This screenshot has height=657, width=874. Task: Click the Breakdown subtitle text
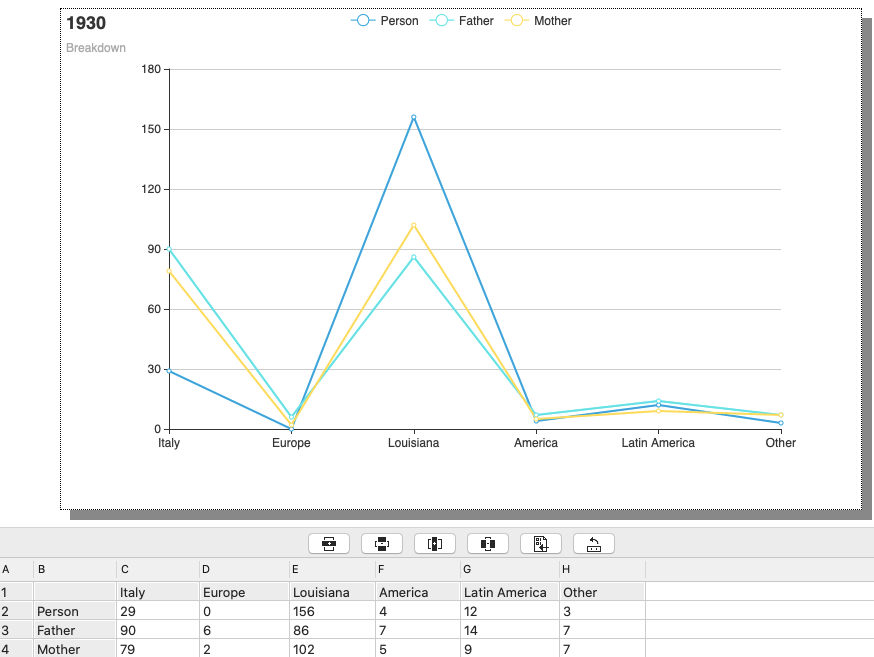[x=96, y=48]
